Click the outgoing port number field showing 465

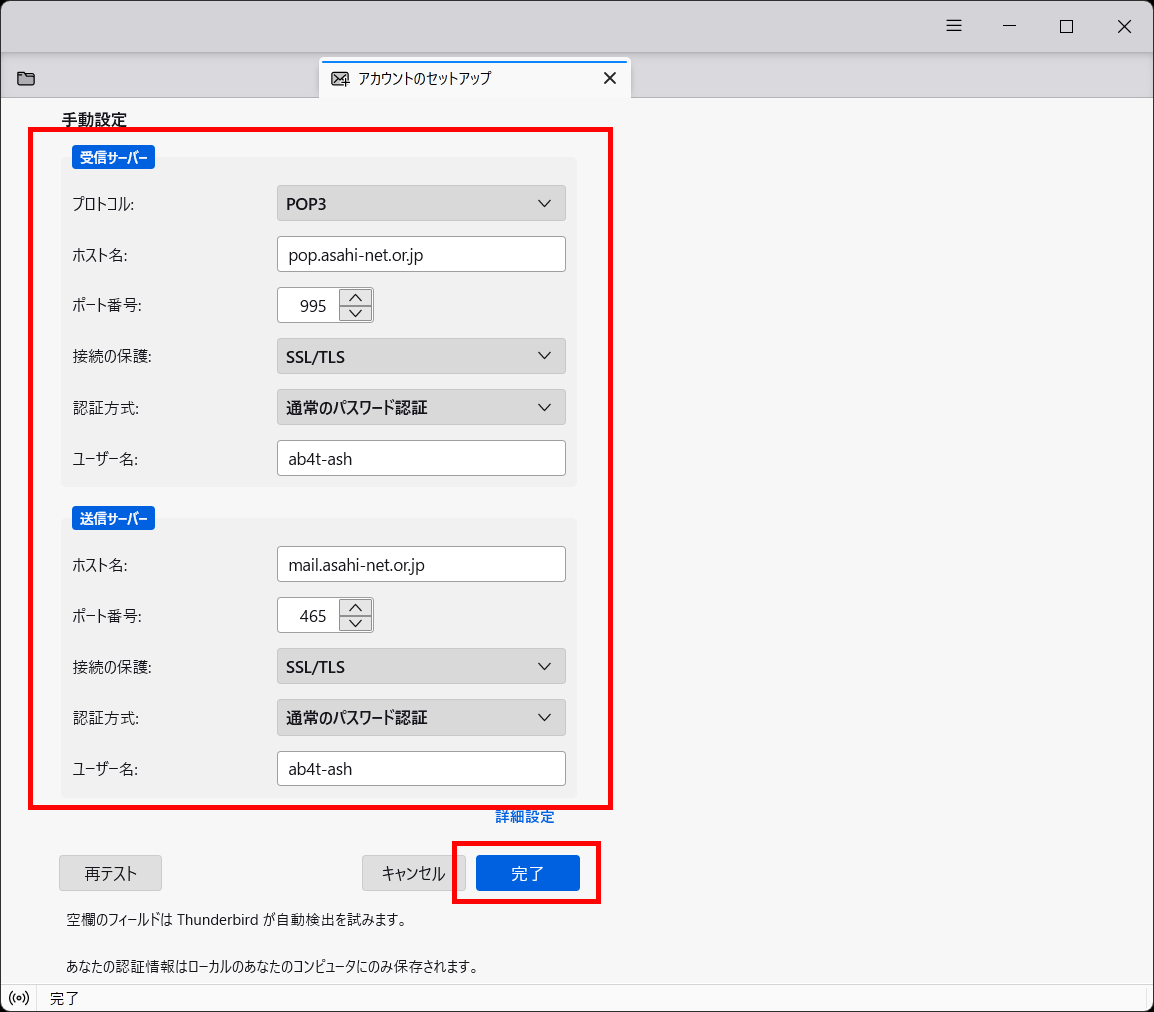pyautogui.click(x=308, y=615)
